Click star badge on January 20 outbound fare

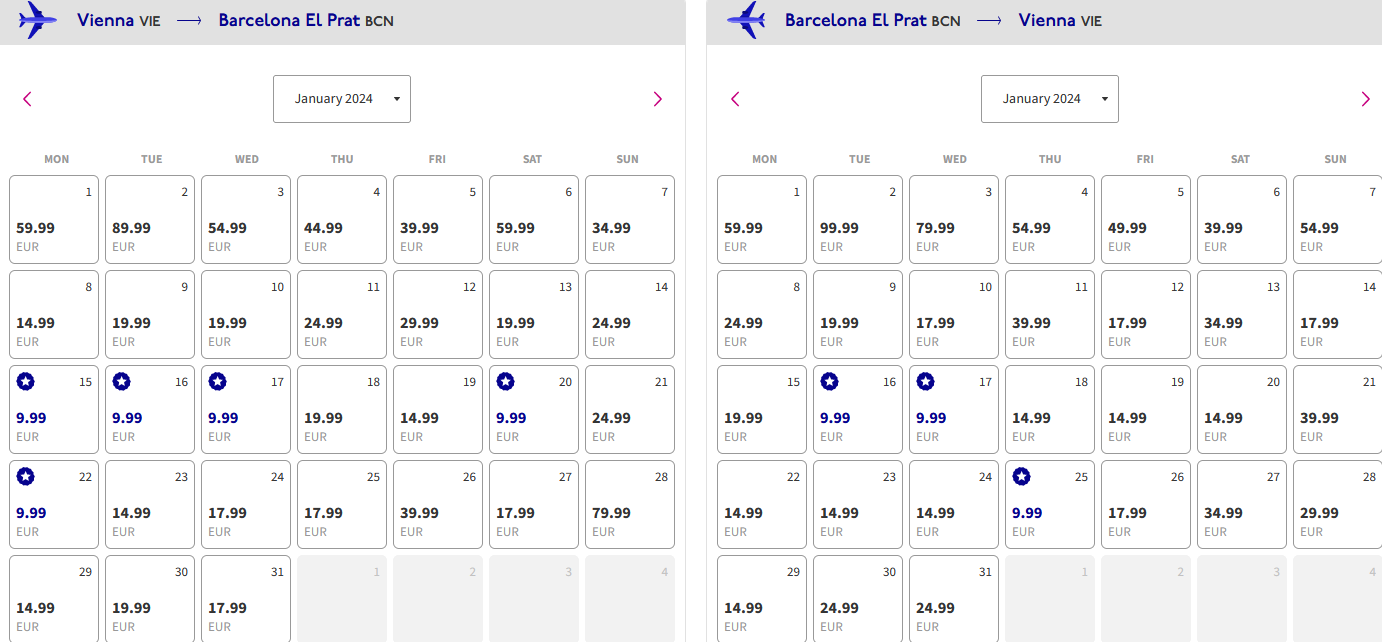pyautogui.click(x=506, y=381)
